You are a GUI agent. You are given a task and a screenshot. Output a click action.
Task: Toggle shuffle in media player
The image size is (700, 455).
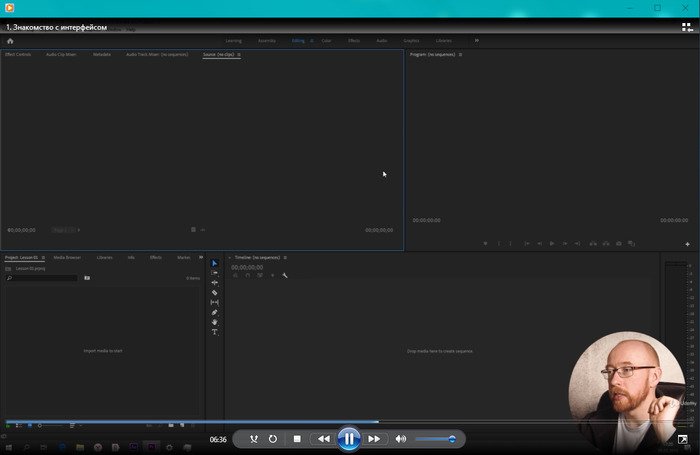pos(254,439)
